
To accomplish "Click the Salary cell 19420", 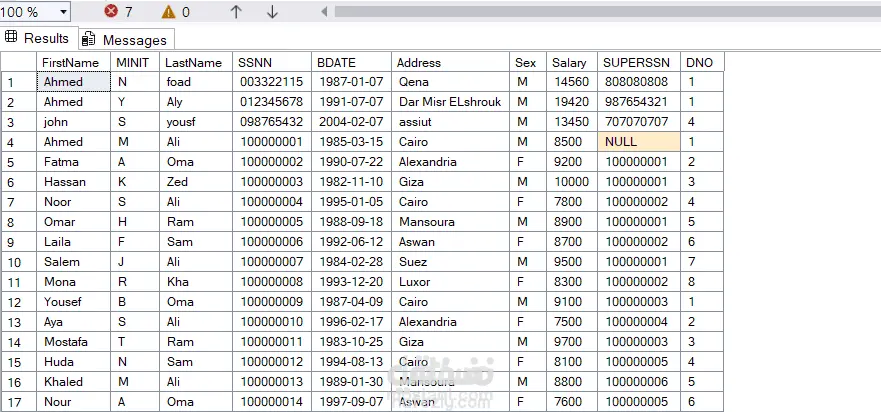I will coord(571,102).
